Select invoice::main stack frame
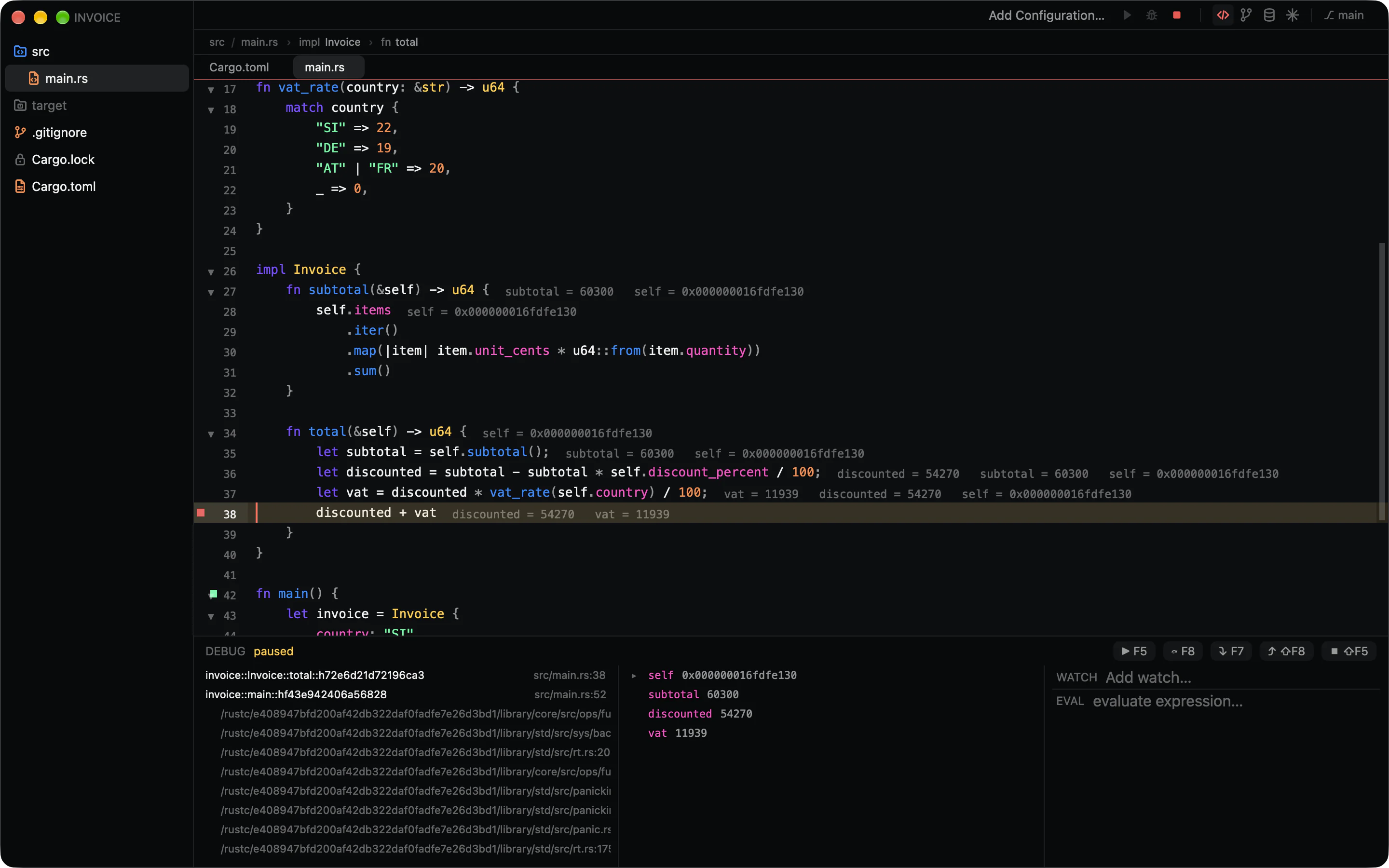The height and width of the screenshot is (868, 1389). pyautogui.click(x=405, y=694)
